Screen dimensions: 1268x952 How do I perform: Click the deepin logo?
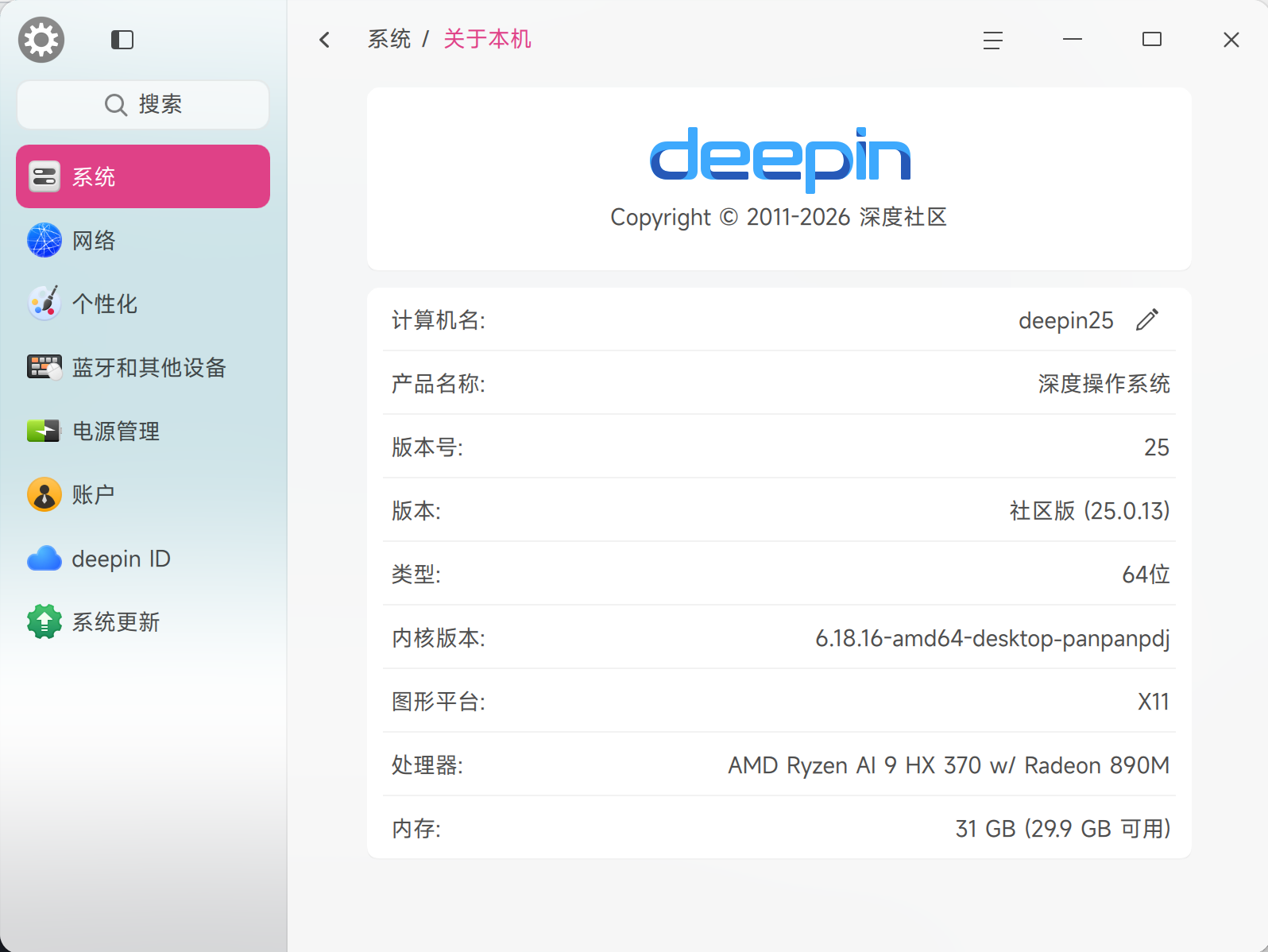click(x=779, y=159)
